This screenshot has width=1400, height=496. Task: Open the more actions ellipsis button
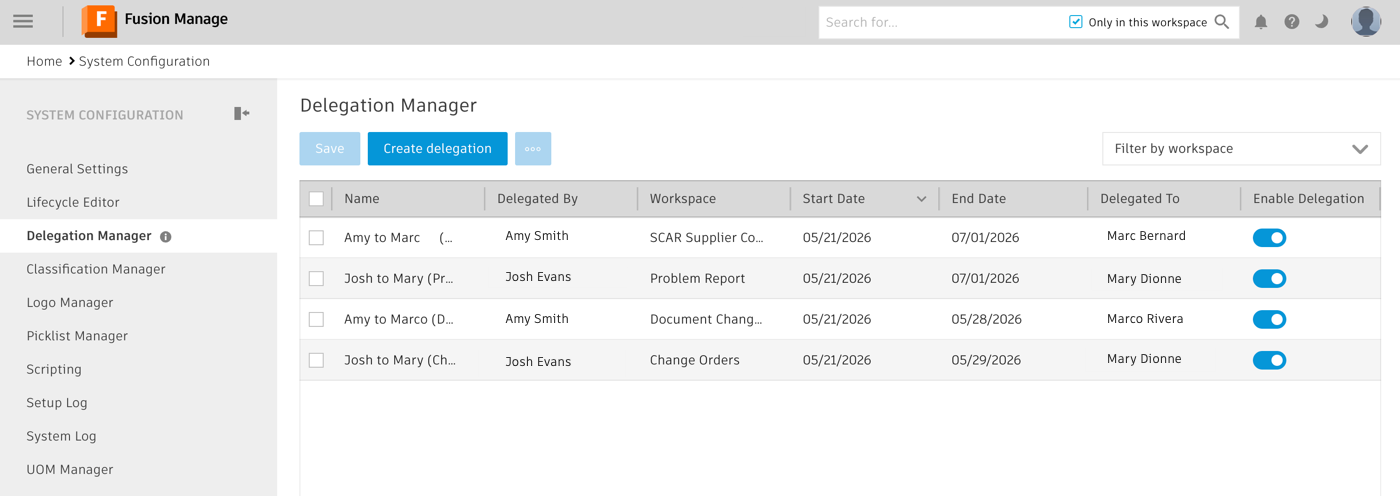(533, 149)
